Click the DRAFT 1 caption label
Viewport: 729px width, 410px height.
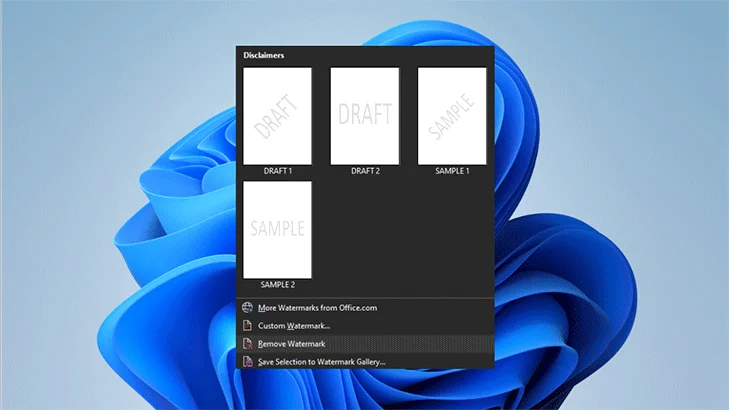point(278,171)
